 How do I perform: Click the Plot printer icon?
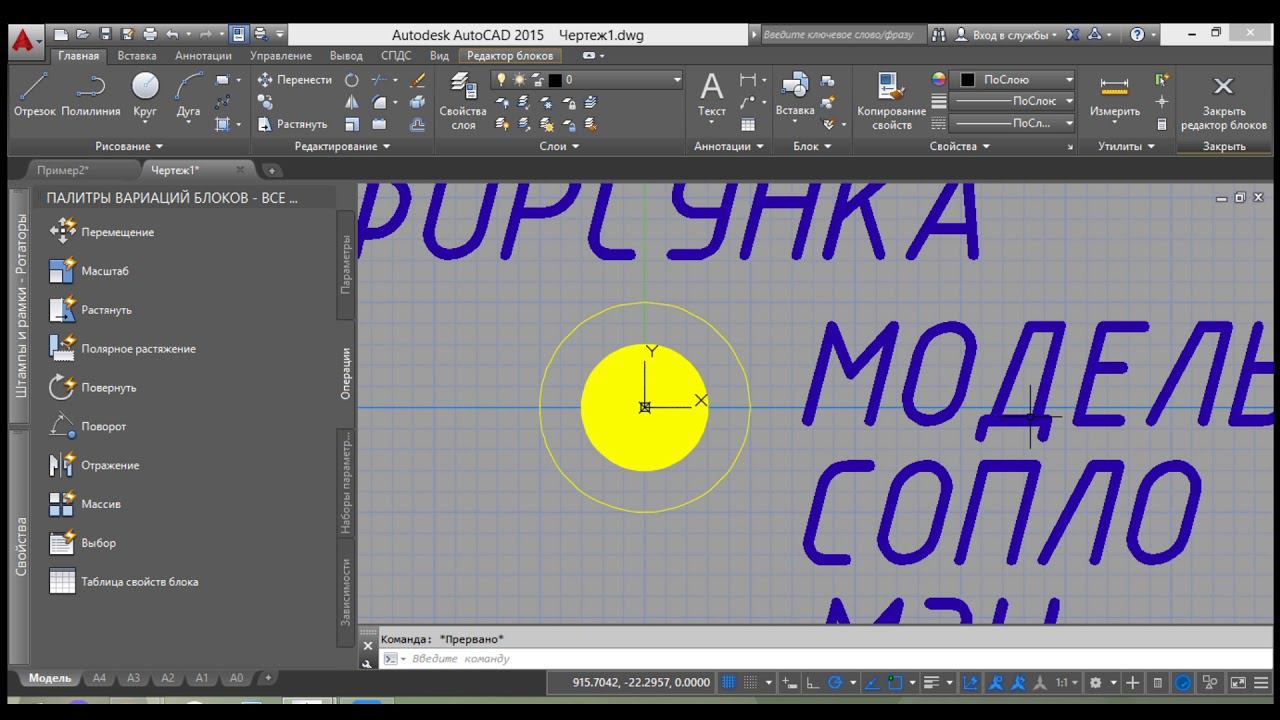click(x=150, y=34)
